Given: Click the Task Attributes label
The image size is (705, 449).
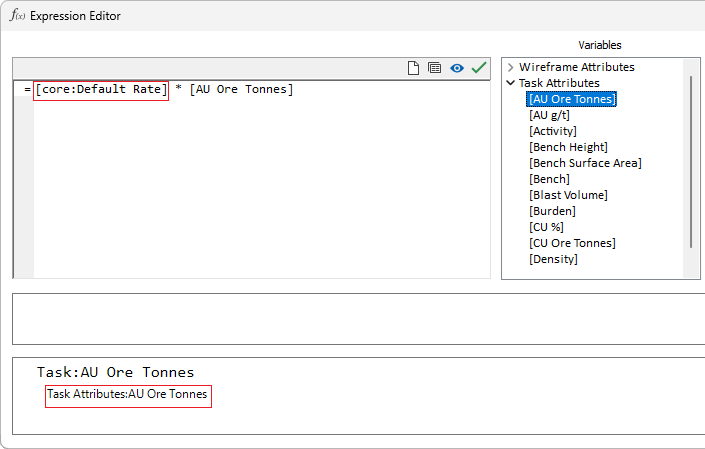Looking at the screenshot, I should [559, 83].
